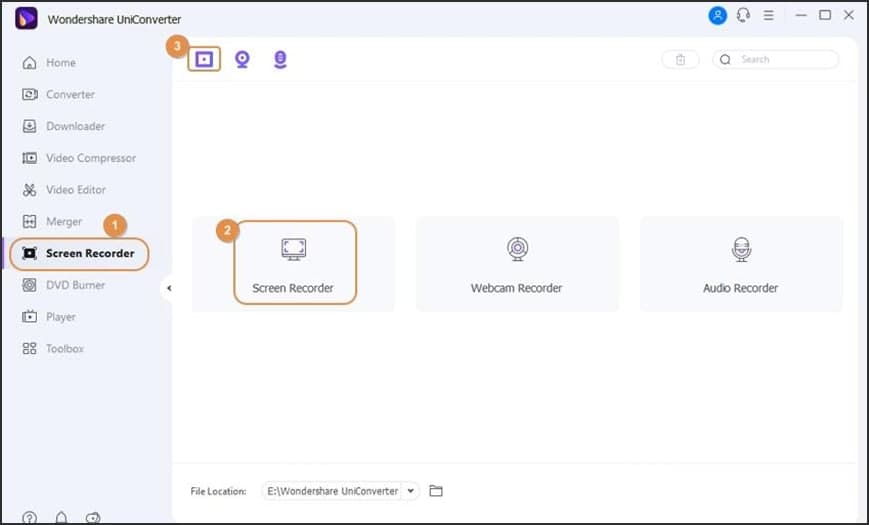Image resolution: width=869 pixels, height=525 pixels.
Task: Click into the Search field
Action: [x=776, y=59]
